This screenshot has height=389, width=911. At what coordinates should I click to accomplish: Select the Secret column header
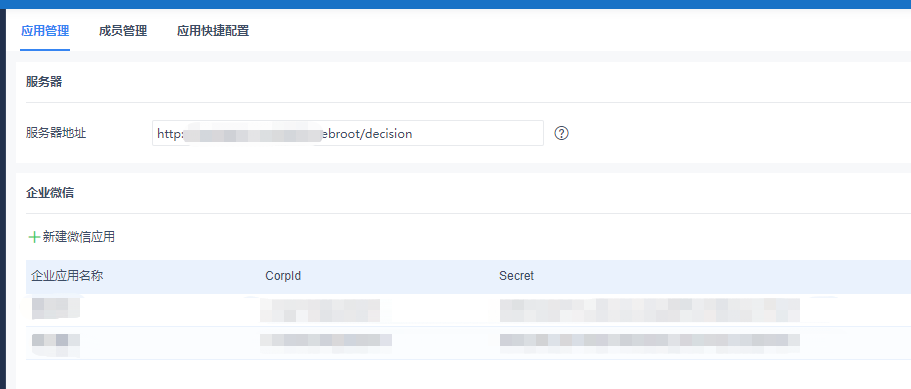point(516,276)
